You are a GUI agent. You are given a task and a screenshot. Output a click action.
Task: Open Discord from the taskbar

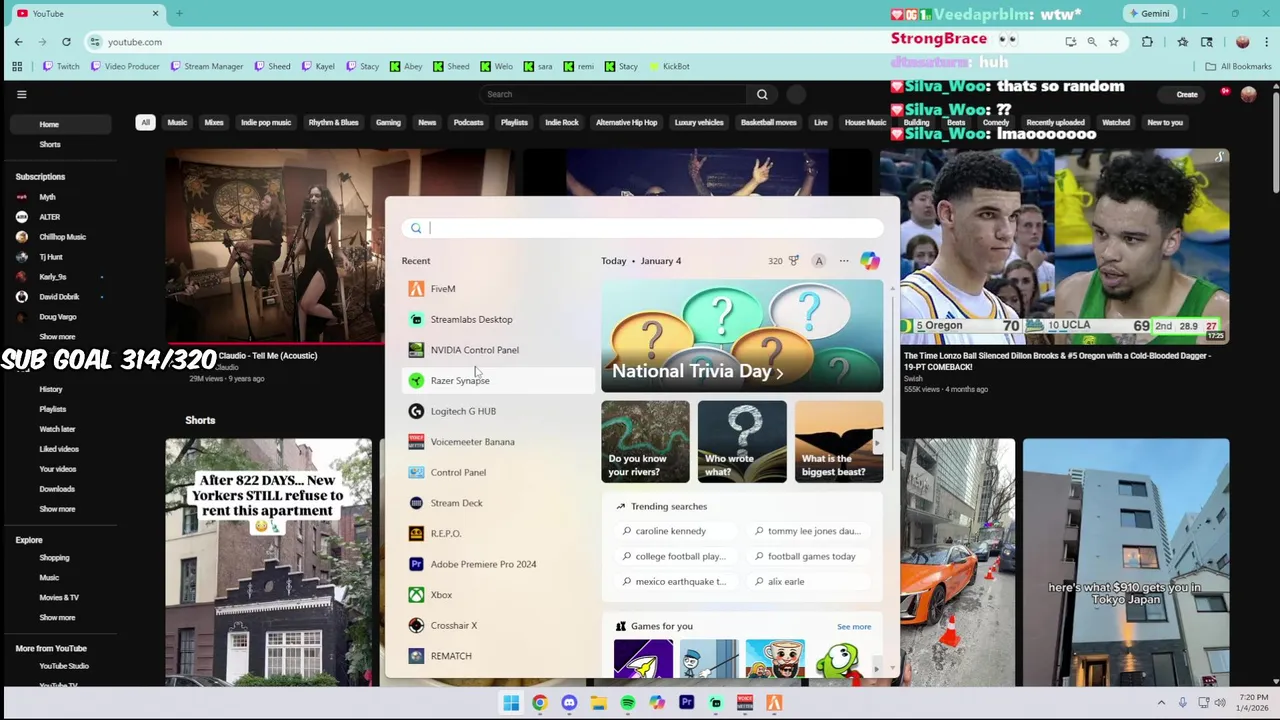point(569,703)
